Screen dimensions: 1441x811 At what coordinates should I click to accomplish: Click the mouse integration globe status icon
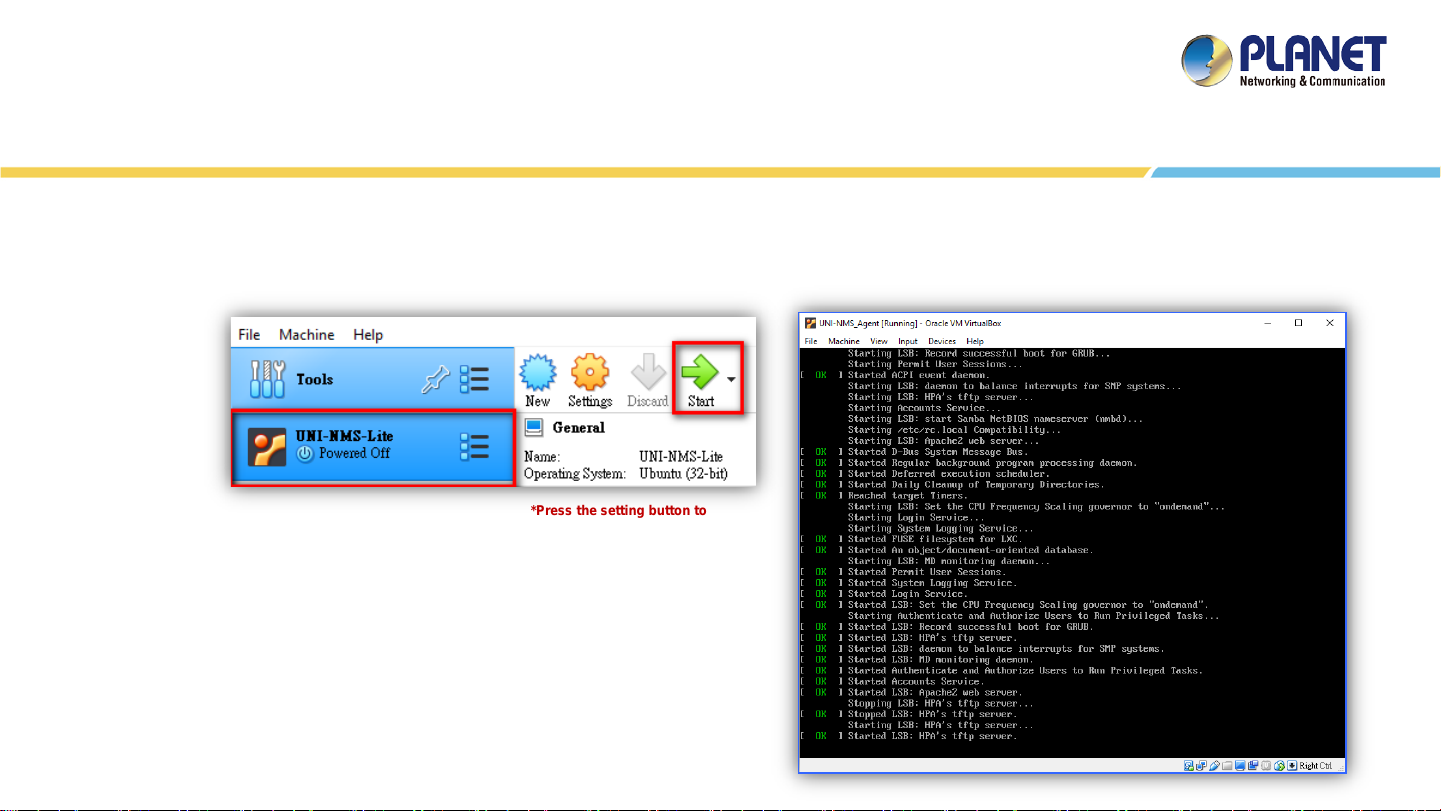pyautogui.click(x=1279, y=765)
